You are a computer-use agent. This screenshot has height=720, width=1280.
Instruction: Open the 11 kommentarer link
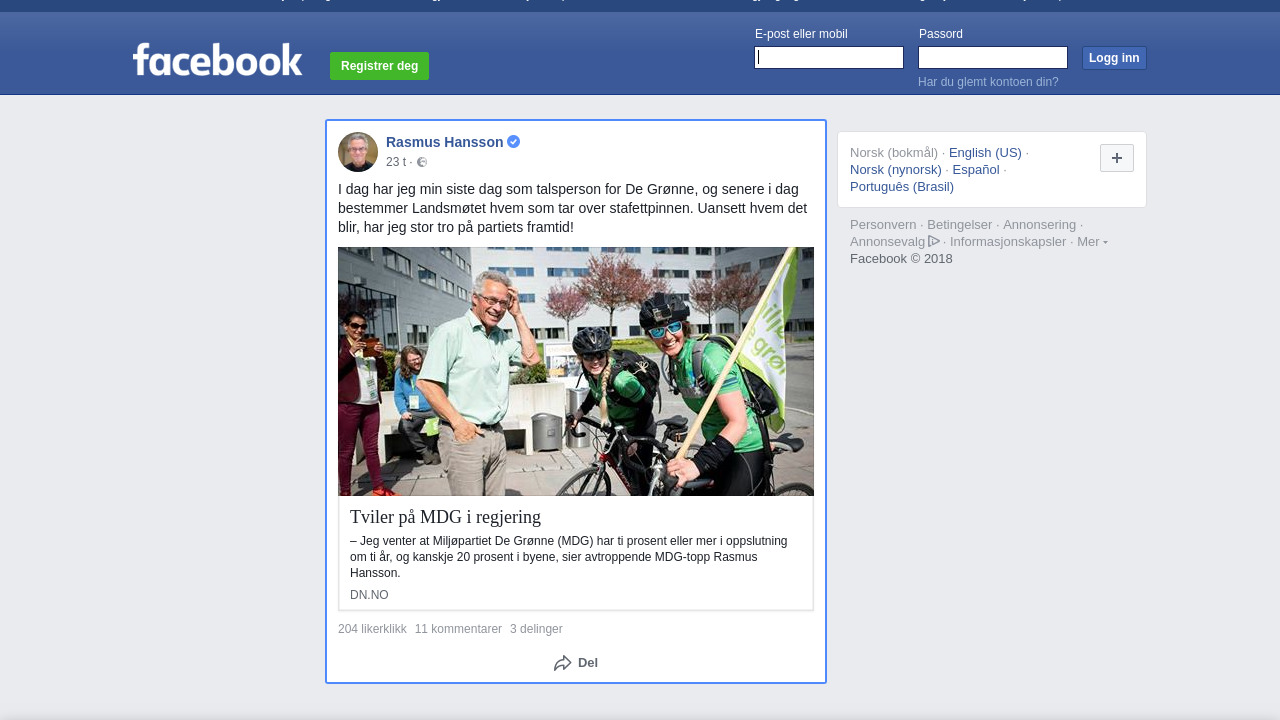458,629
